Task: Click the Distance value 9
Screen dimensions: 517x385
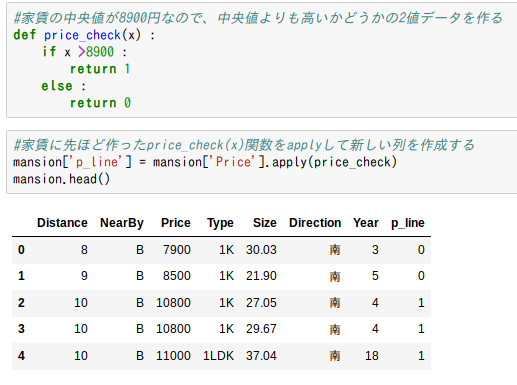Action: (x=84, y=276)
